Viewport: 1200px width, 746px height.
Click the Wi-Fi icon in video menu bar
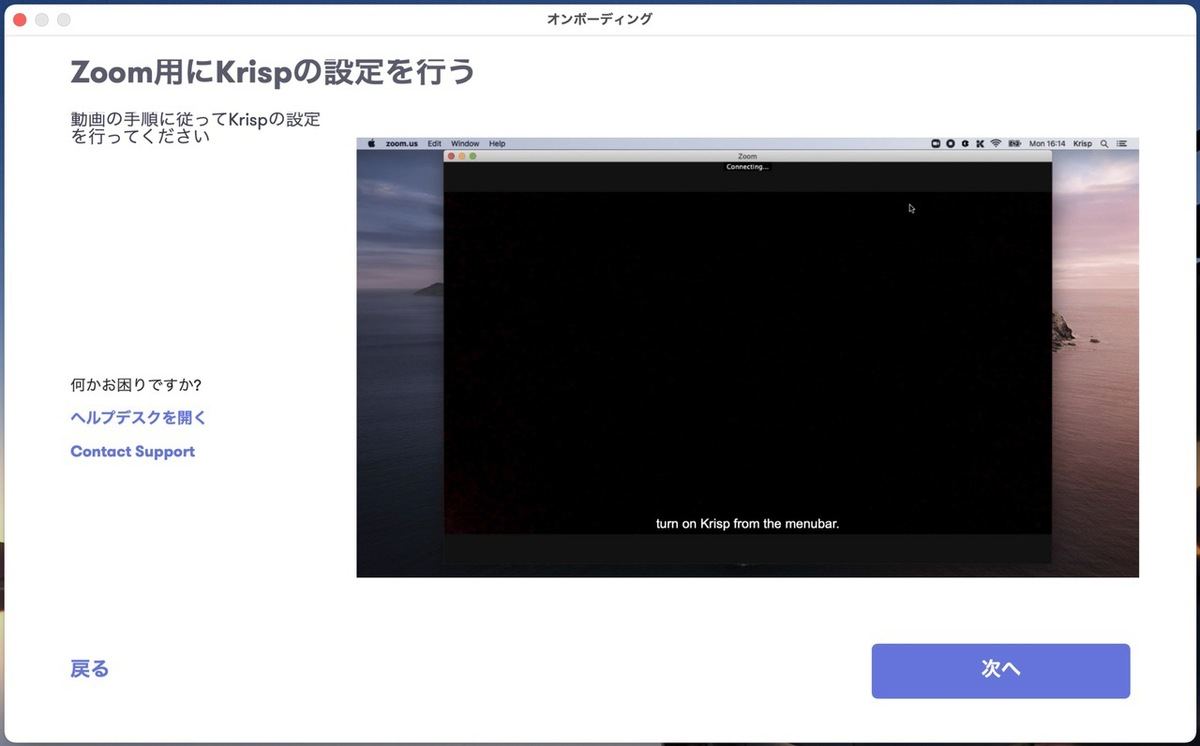[996, 144]
